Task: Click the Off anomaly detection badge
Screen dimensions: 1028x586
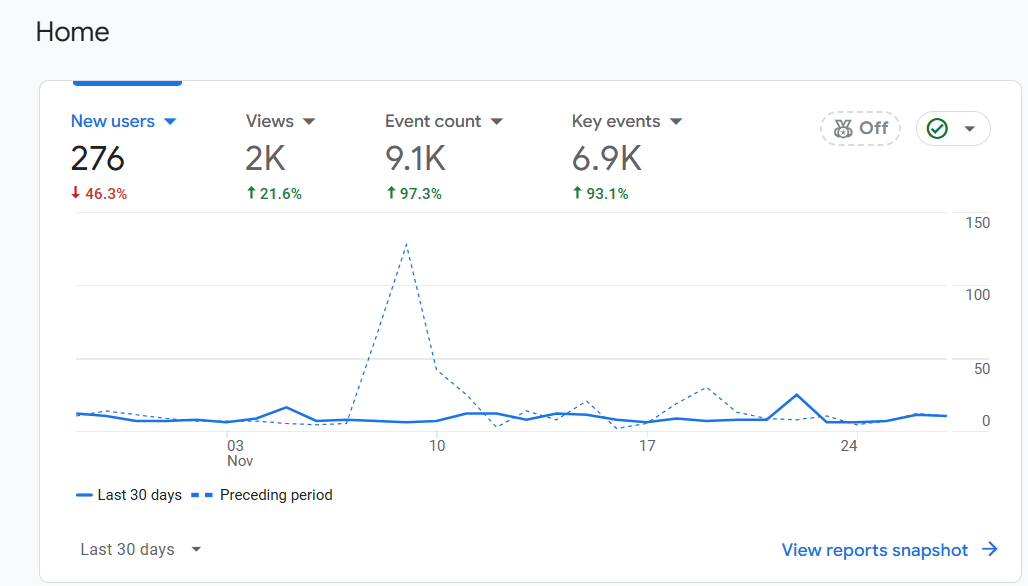Action: tap(859, 128)
